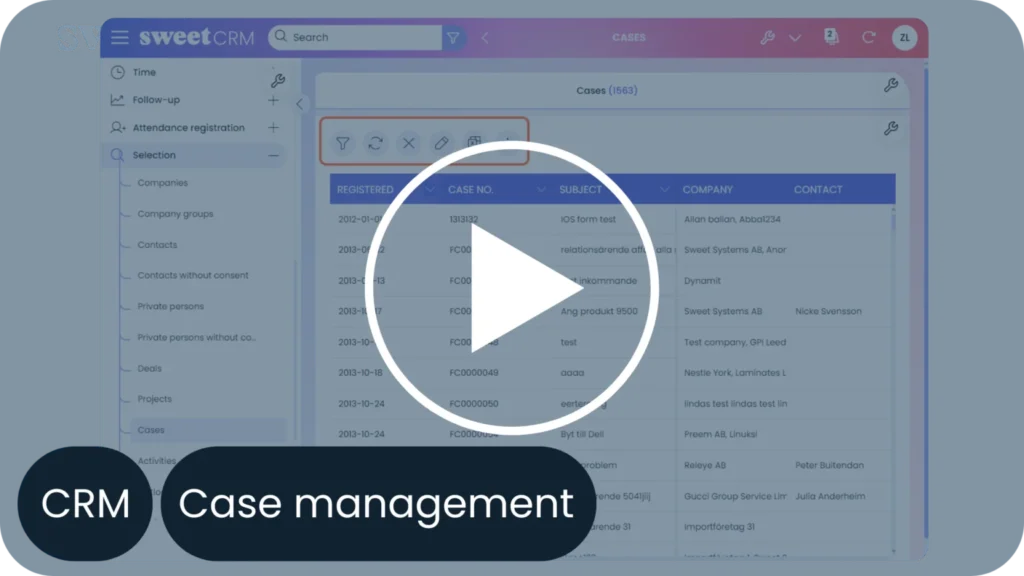Open the ZL user avatar menu
The height and width of the screenshot is (576, 1024).
click(x=904, y=37)
